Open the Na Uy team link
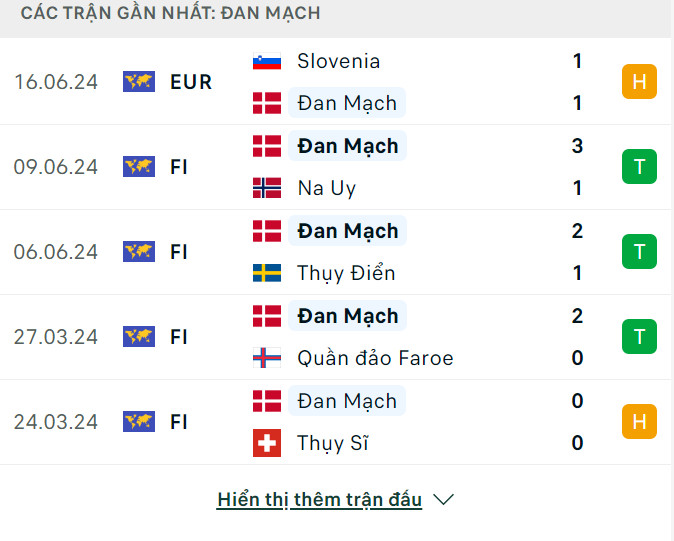Viewport: 674px width, 541px height. [326, 188]
